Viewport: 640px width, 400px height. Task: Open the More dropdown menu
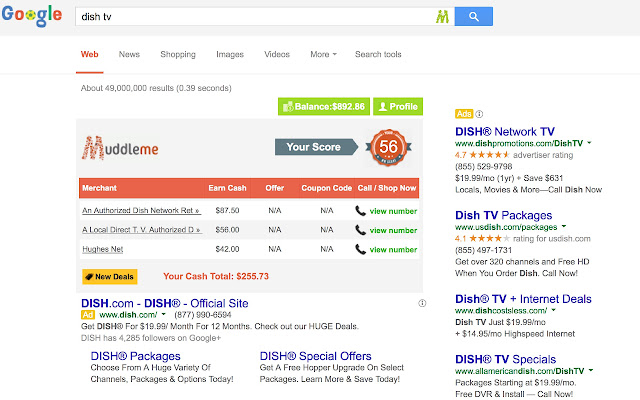(323, 54)
